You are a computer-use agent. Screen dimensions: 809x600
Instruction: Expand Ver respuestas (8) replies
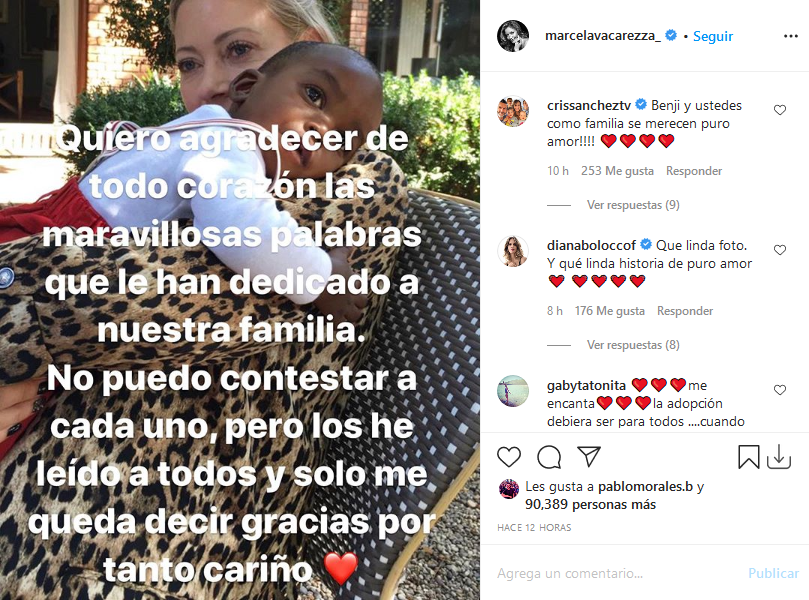(x=633, y=345)
